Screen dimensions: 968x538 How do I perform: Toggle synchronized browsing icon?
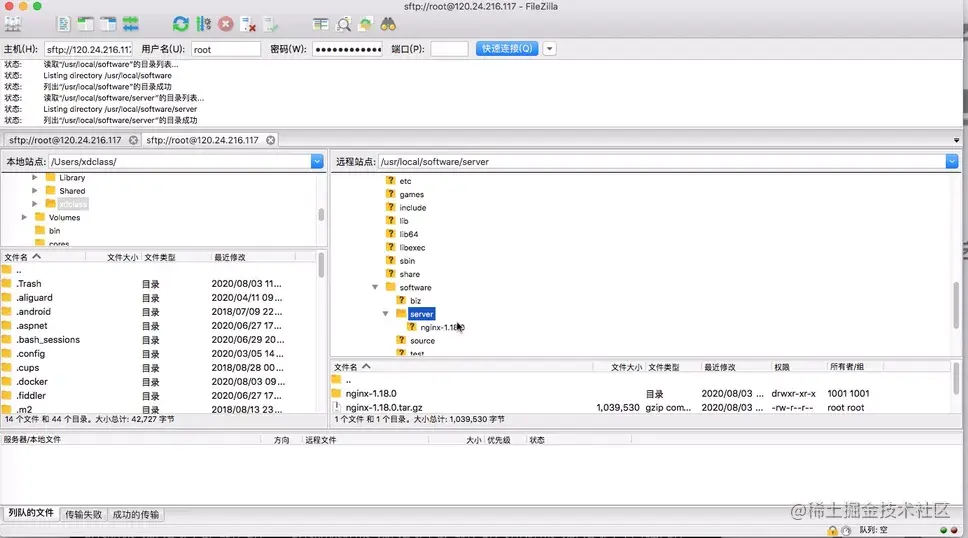point(365,24)
